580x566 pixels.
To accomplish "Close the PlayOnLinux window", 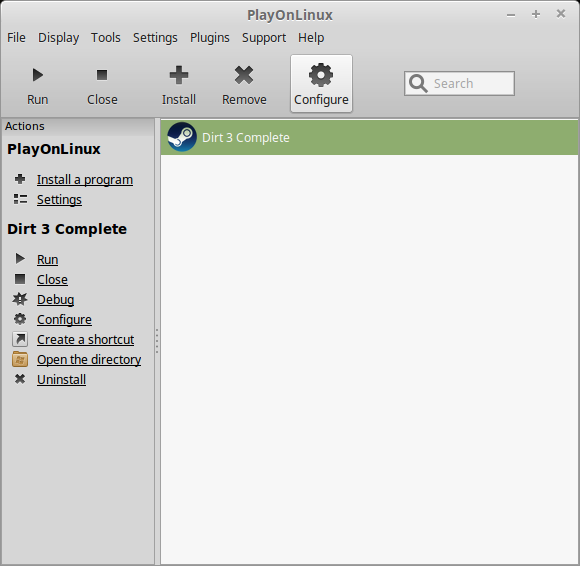I will (561, 14).
